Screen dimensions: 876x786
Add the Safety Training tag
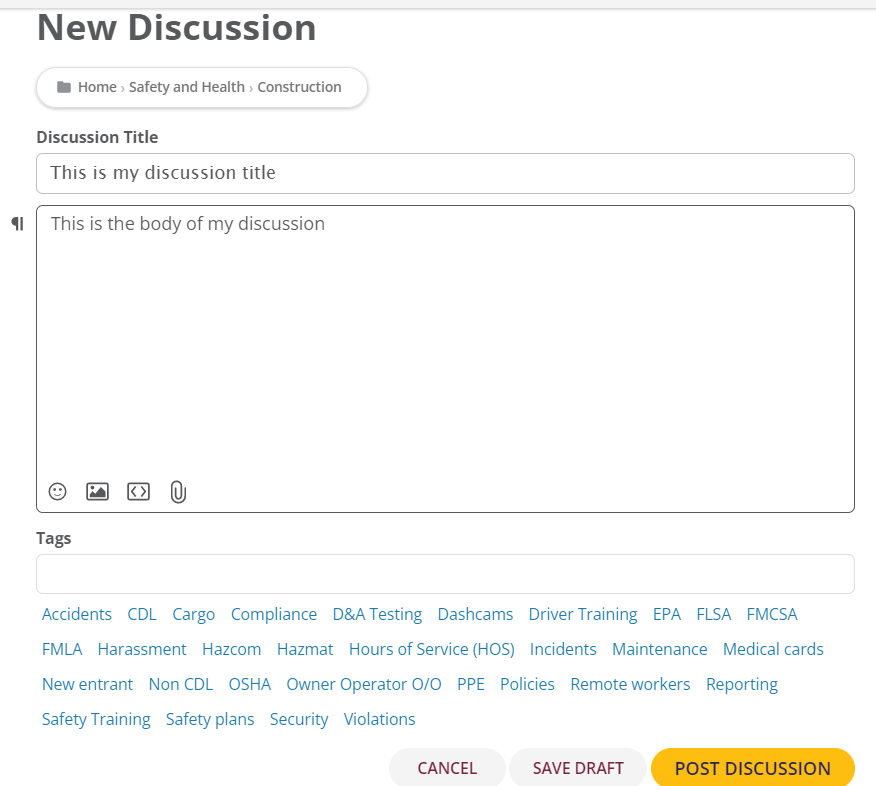[96, 719]
